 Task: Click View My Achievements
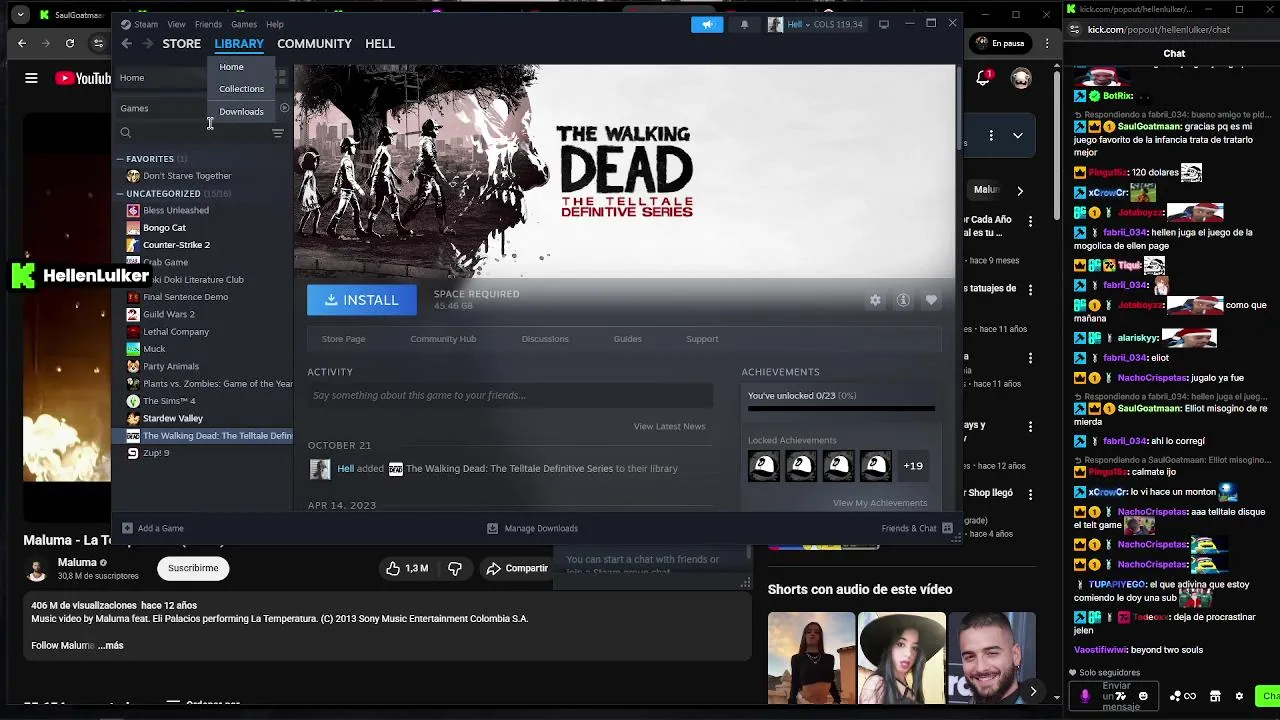[880, 503]
